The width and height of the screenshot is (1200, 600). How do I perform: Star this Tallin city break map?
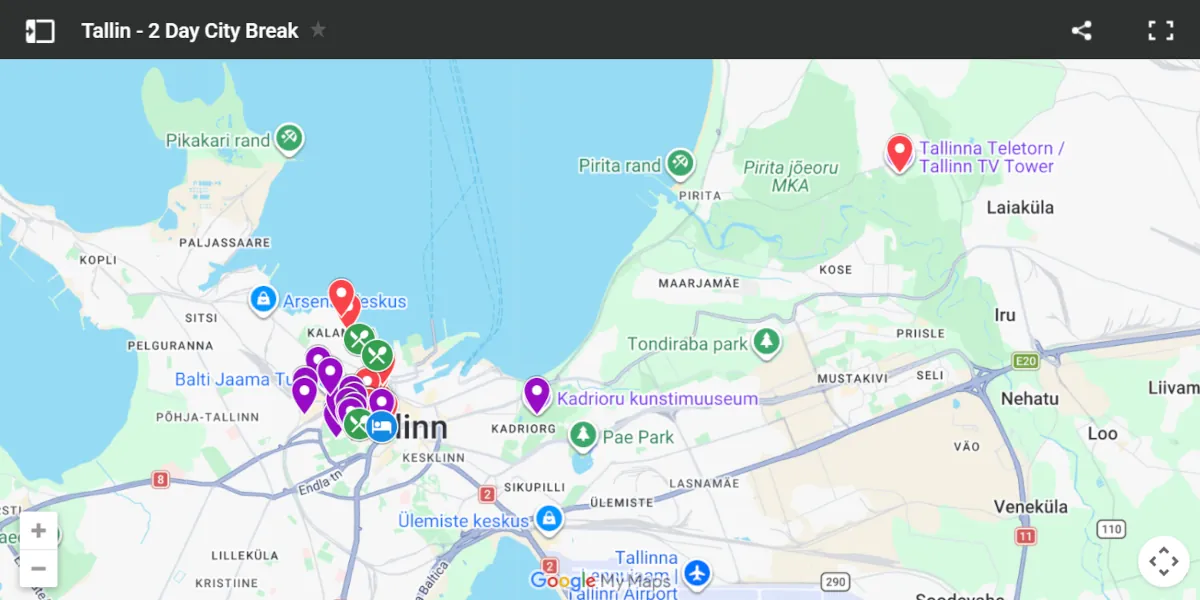[x=318, y=30]
